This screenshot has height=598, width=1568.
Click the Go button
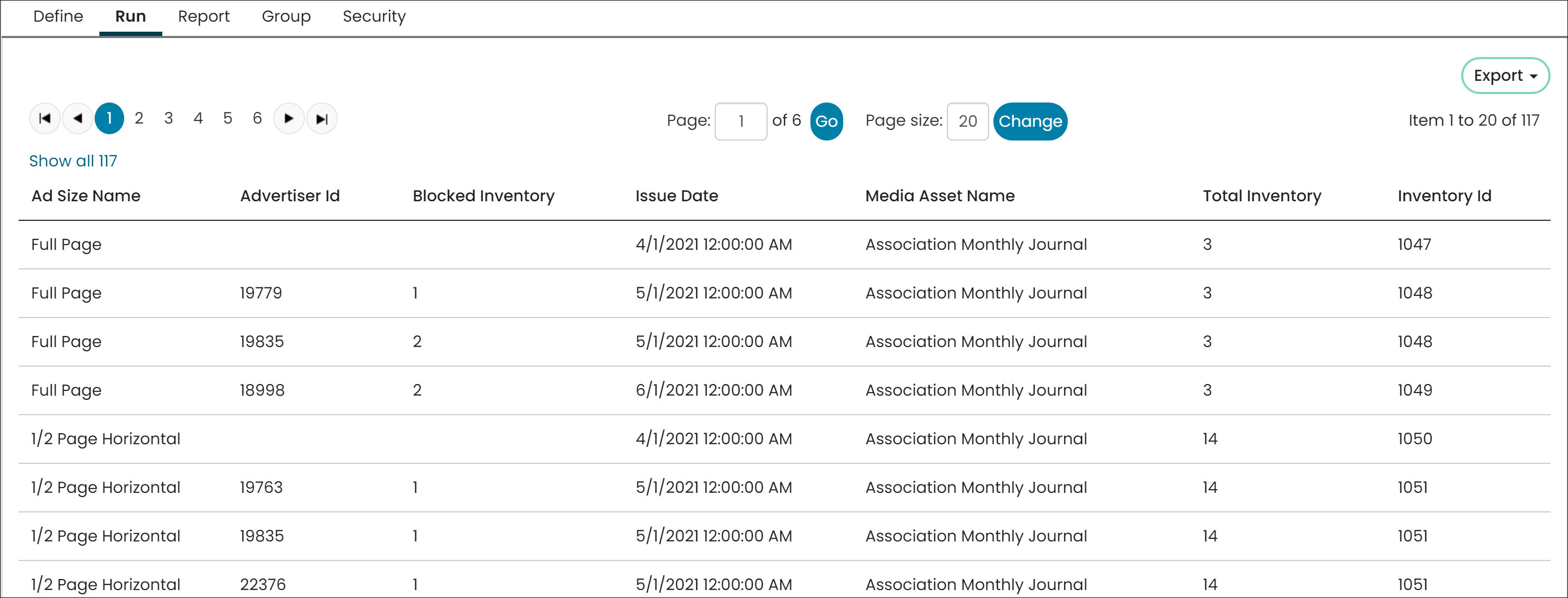827,122
